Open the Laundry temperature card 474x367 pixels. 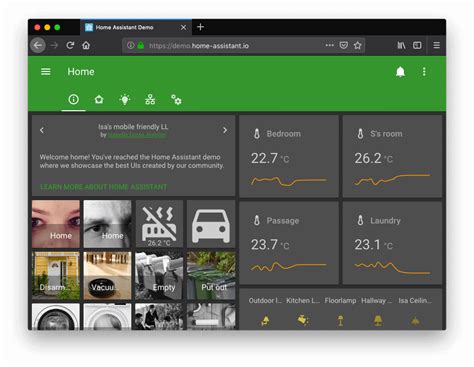pyautogui.click(x=392, y=243)
